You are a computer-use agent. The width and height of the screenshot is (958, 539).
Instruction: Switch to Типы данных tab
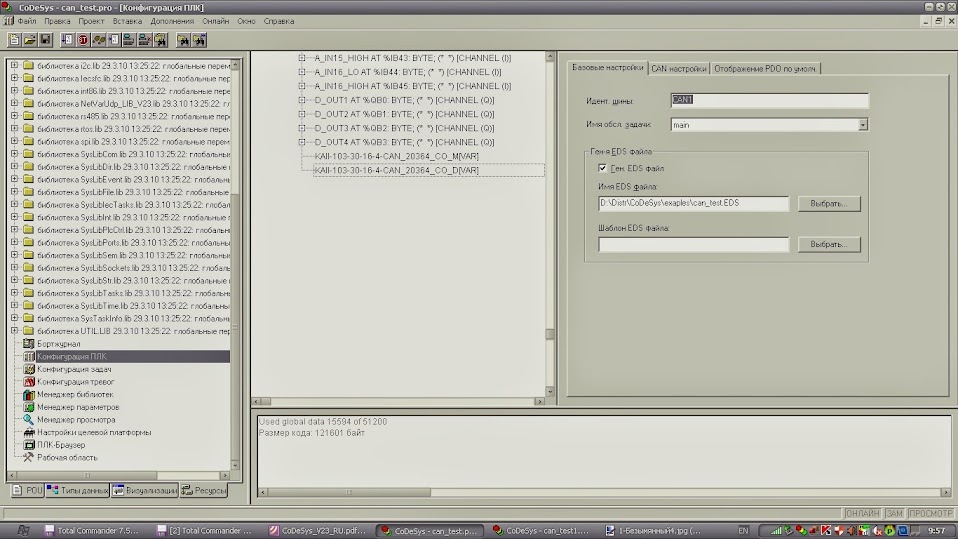(78, 490)
